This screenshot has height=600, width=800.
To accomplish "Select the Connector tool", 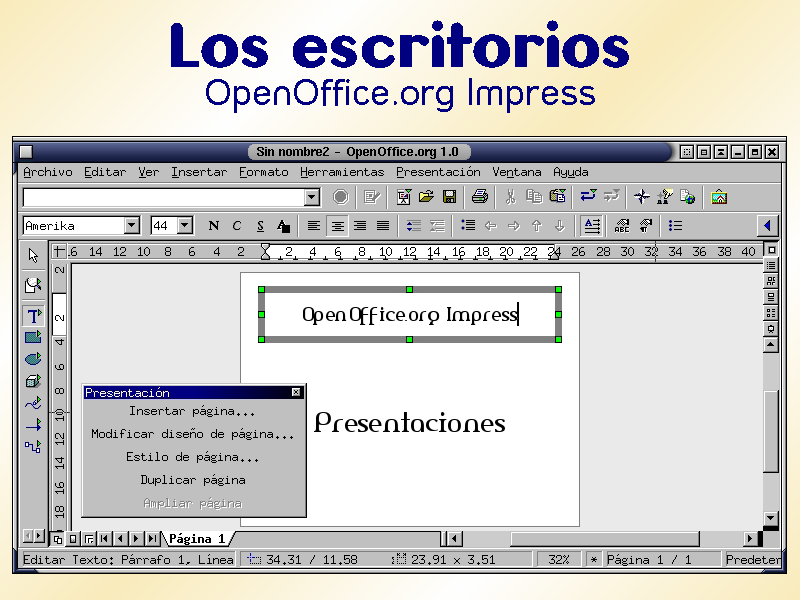I will (33, 446).
